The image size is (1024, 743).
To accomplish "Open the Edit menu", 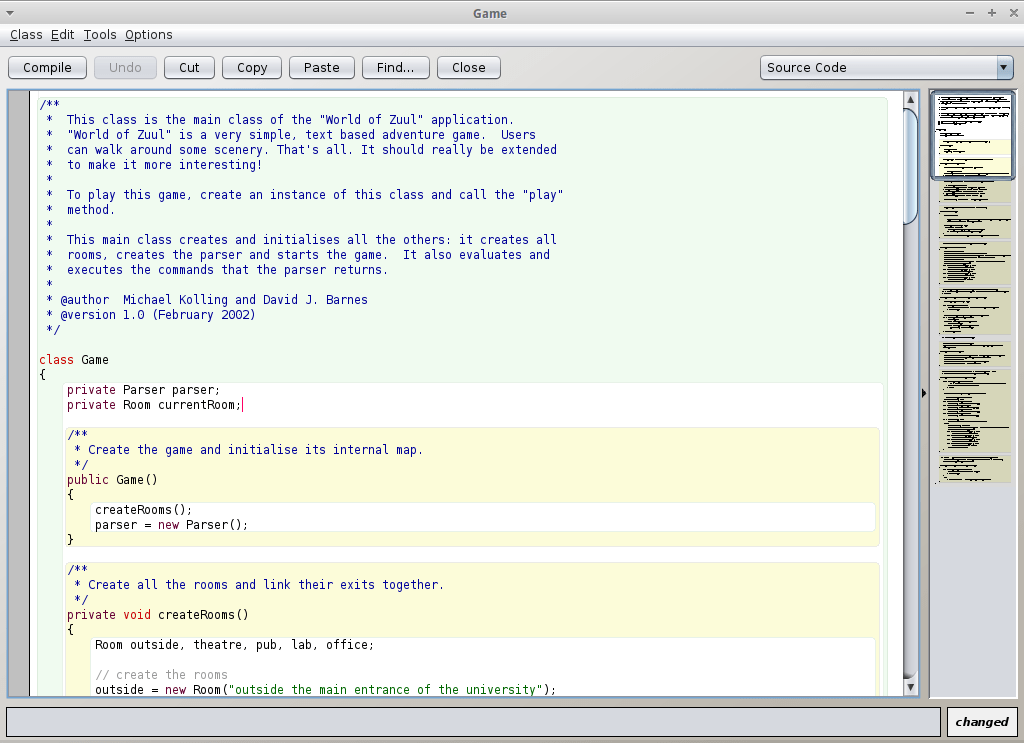I will pos(62,34).
